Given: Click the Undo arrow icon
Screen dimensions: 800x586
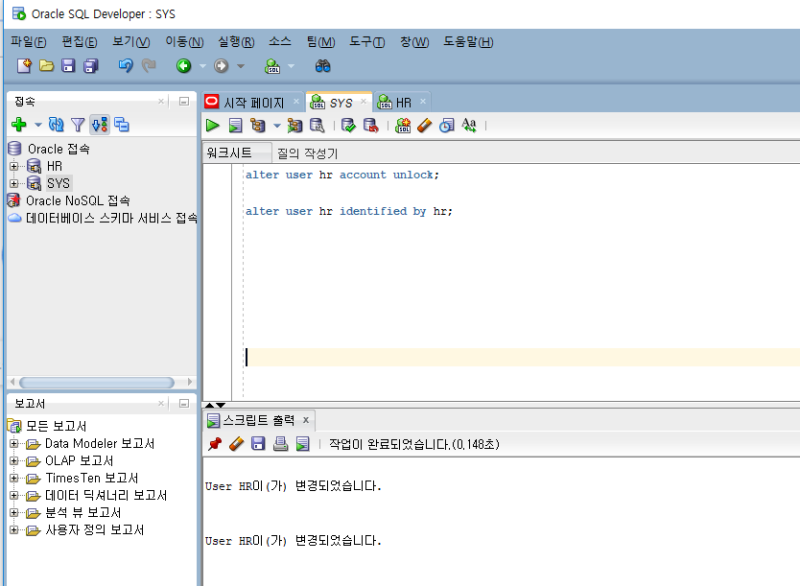Looking at the screenshot, I should coord(126,66).
